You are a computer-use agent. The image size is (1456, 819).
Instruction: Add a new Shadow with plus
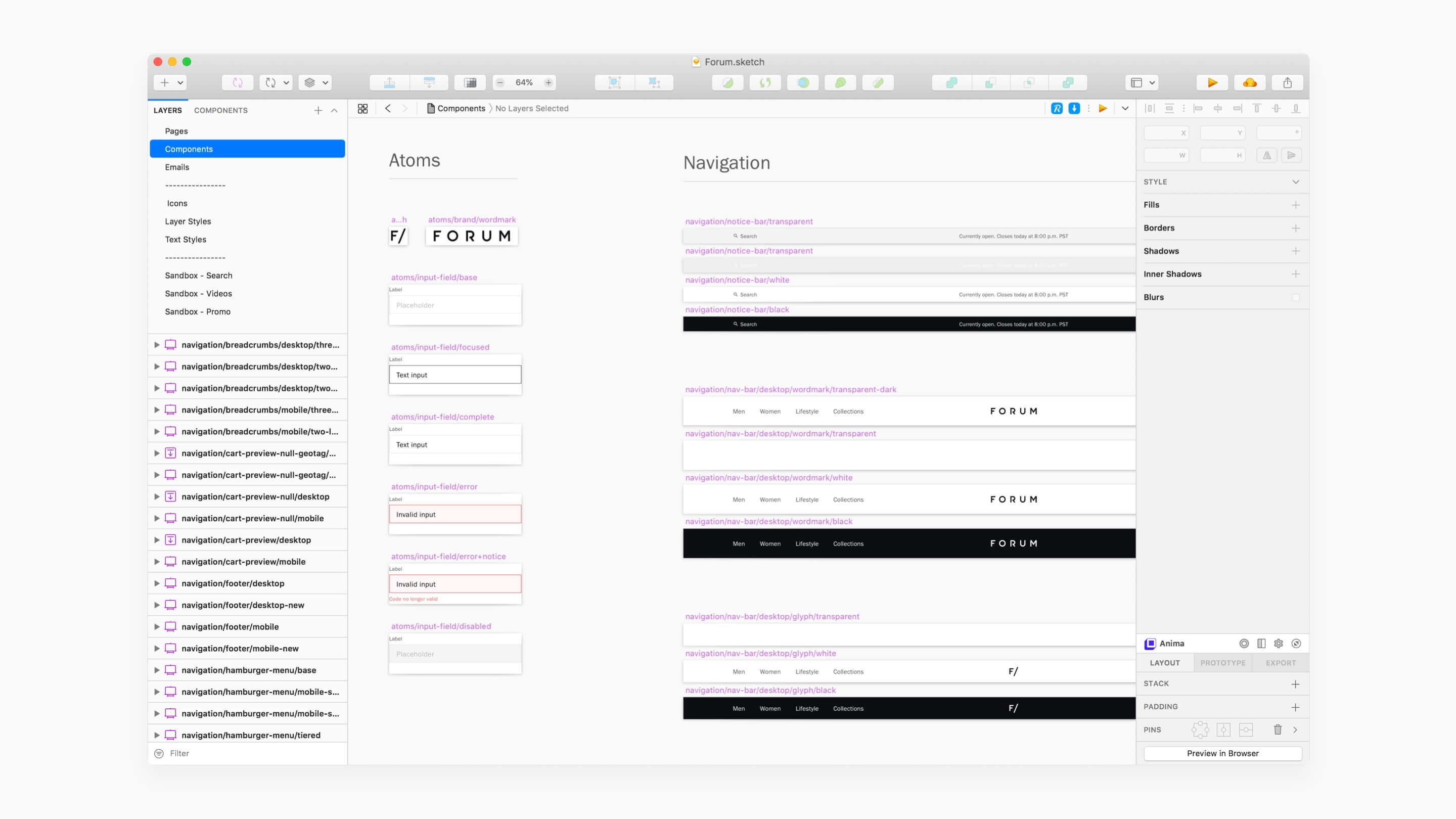[1295, 251]
